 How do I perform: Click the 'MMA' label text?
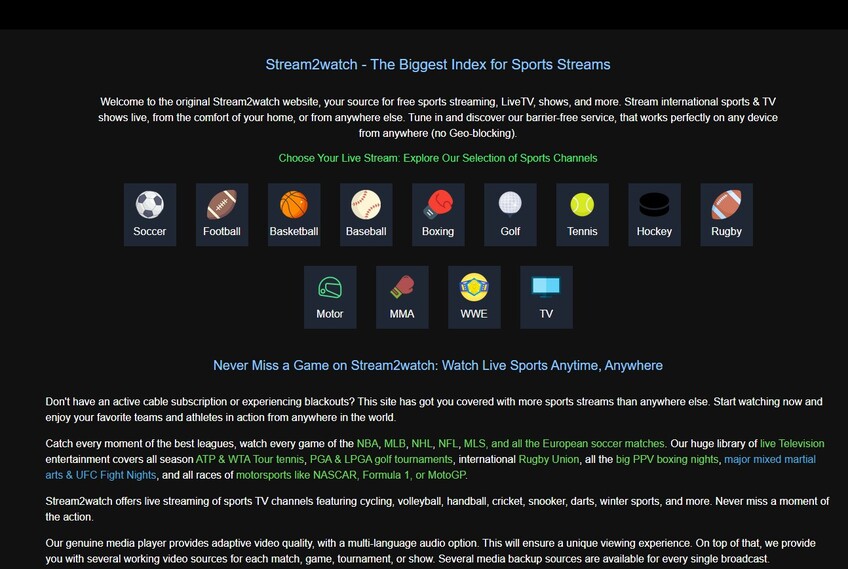[x=402, y=314]
